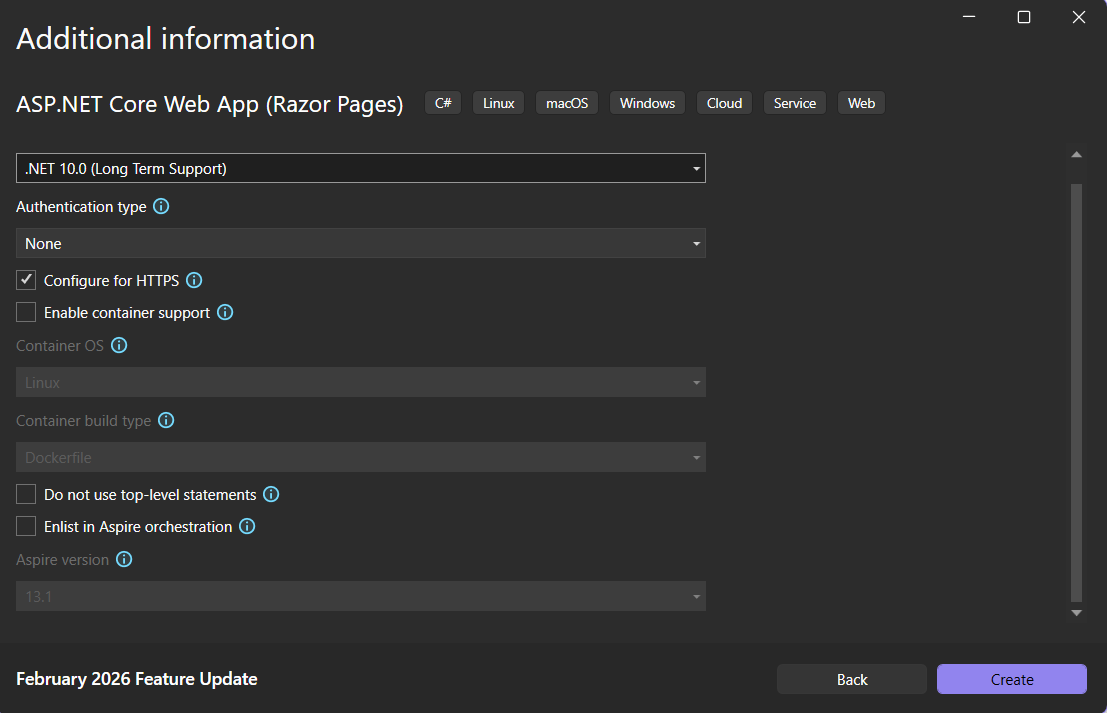This screenshot has height=713, width=1107.
Task: Maximize the dialog window
Action: point(1024,17)
